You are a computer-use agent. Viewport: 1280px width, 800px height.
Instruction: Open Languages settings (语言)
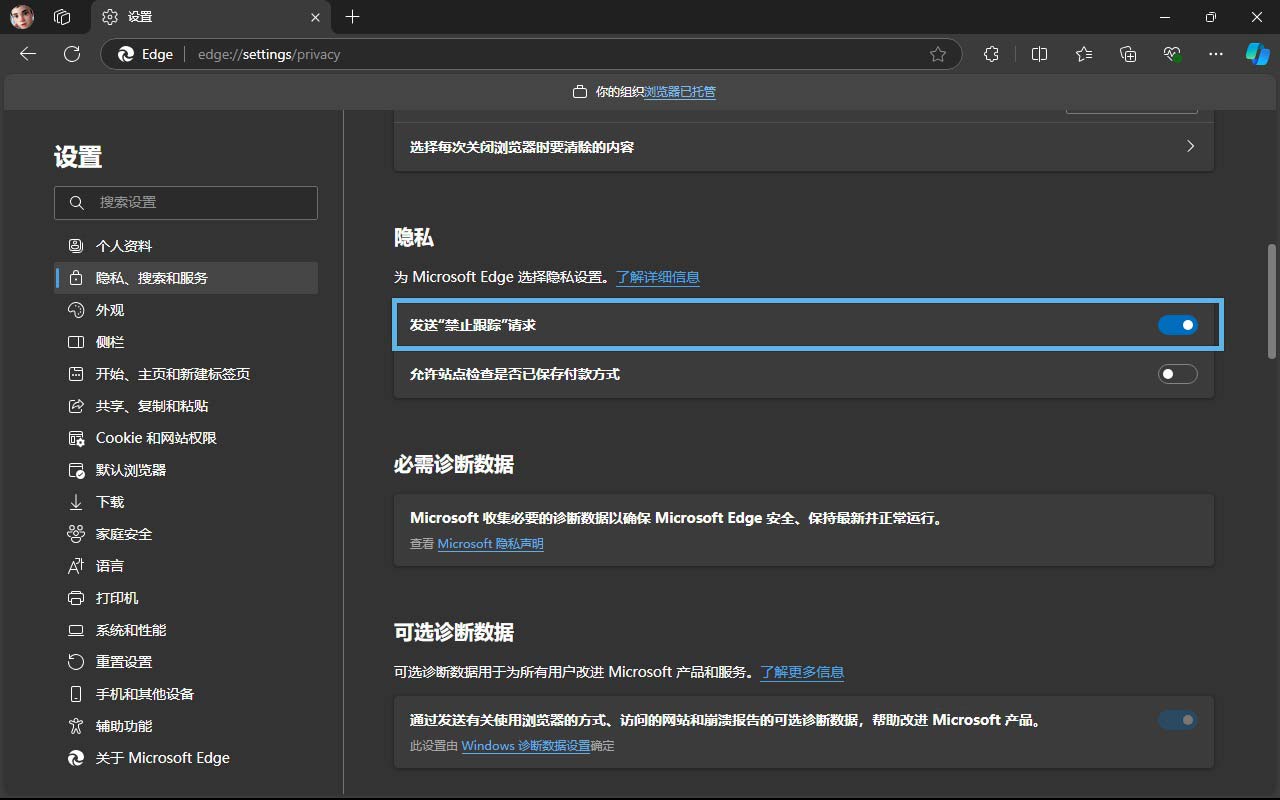click(186, 566)
